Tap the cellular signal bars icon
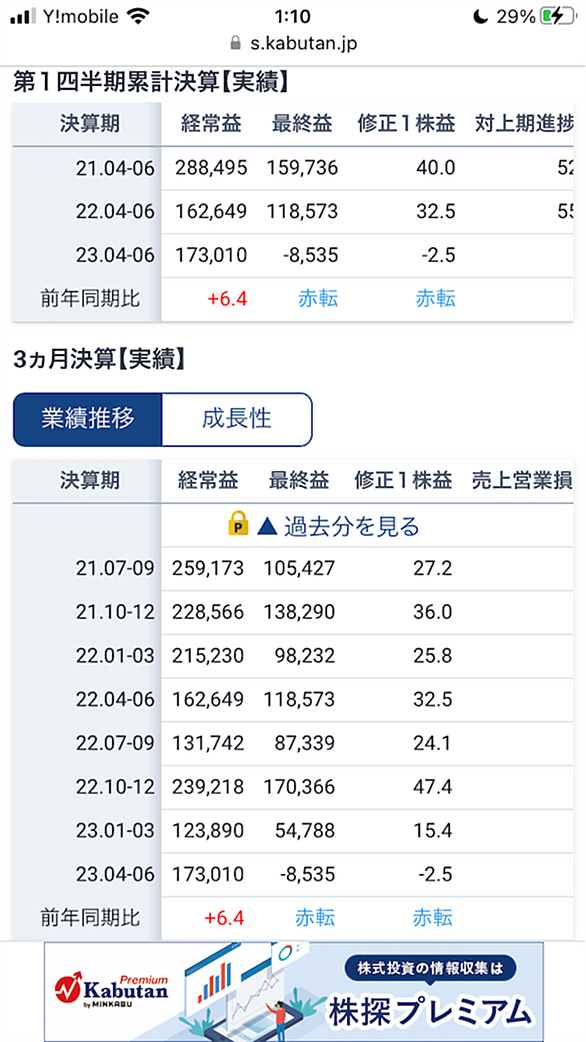The height and width of the screenshot is (1042, 586). pos(24,17)
